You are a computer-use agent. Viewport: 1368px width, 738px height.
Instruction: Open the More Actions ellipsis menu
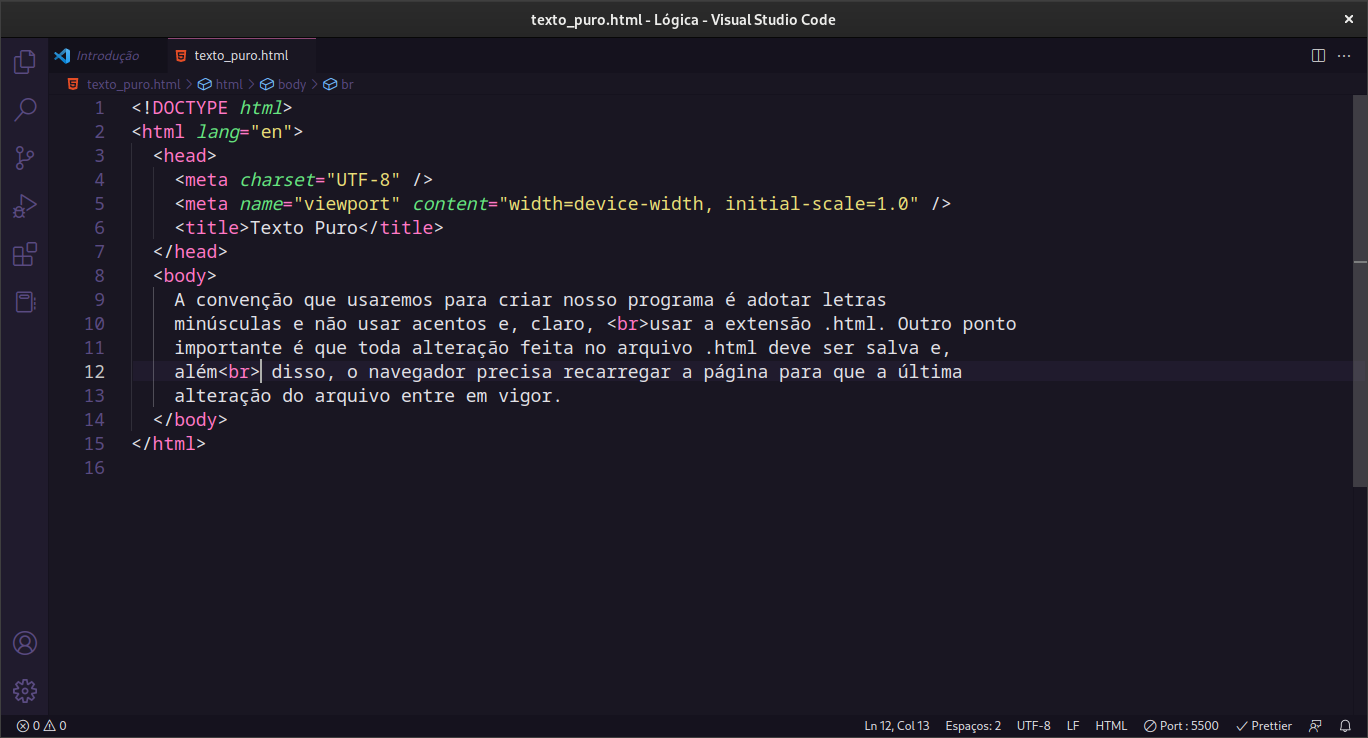1343,56
